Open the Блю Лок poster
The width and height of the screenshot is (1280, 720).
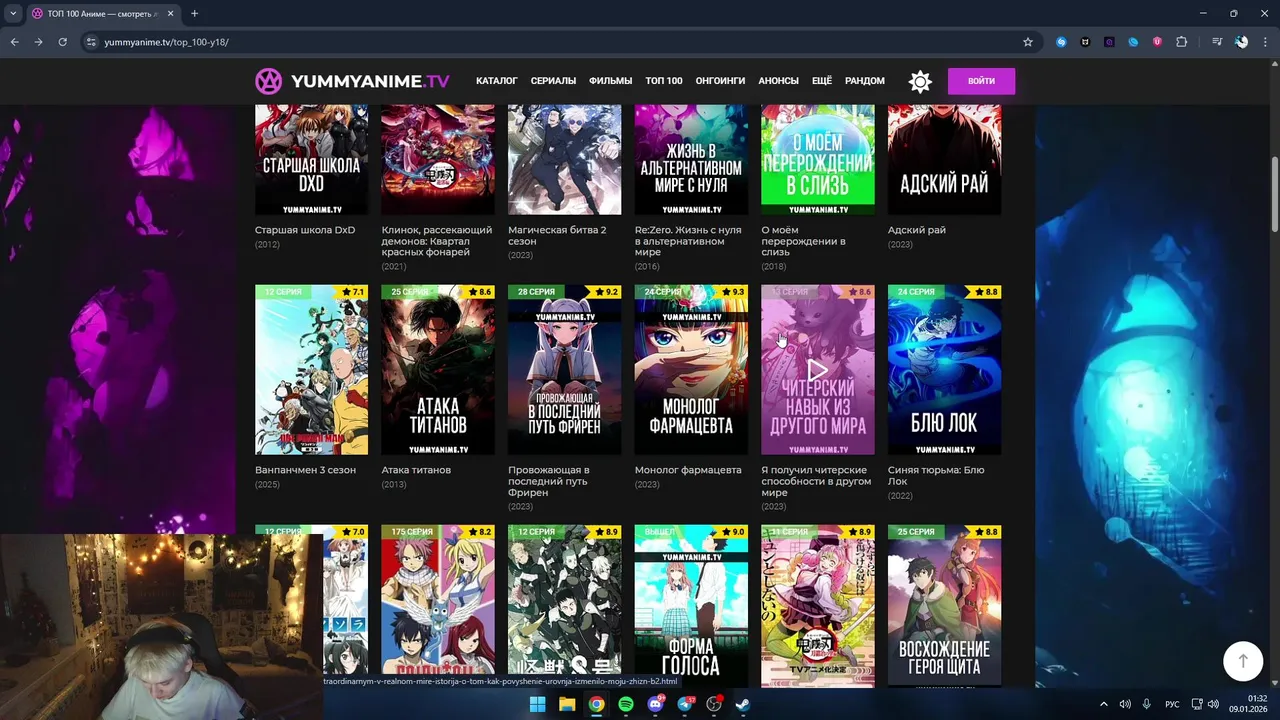(x=944, y=370)
